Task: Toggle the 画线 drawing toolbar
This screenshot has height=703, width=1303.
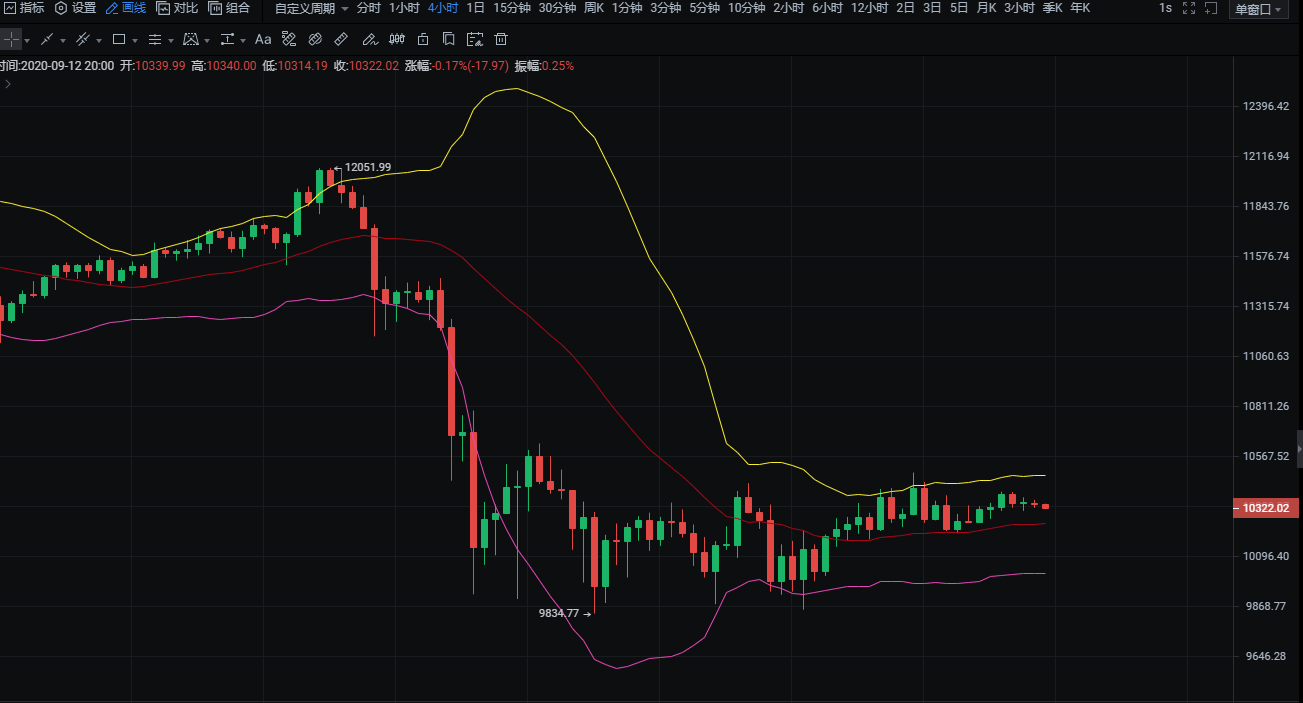Action: point(126,8)
